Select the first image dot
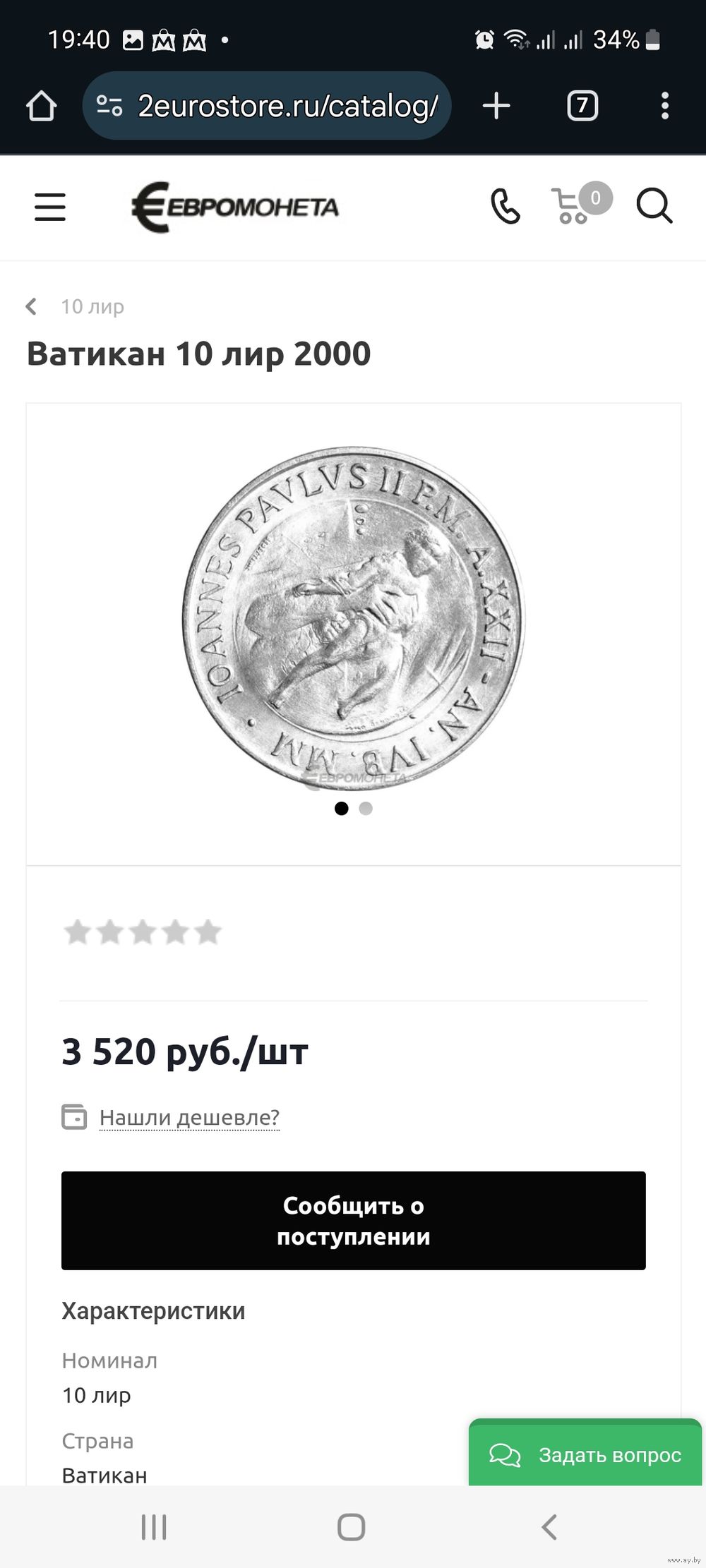Image resolution: width=706 pixels, height=1568 pixels. point(342,809)
